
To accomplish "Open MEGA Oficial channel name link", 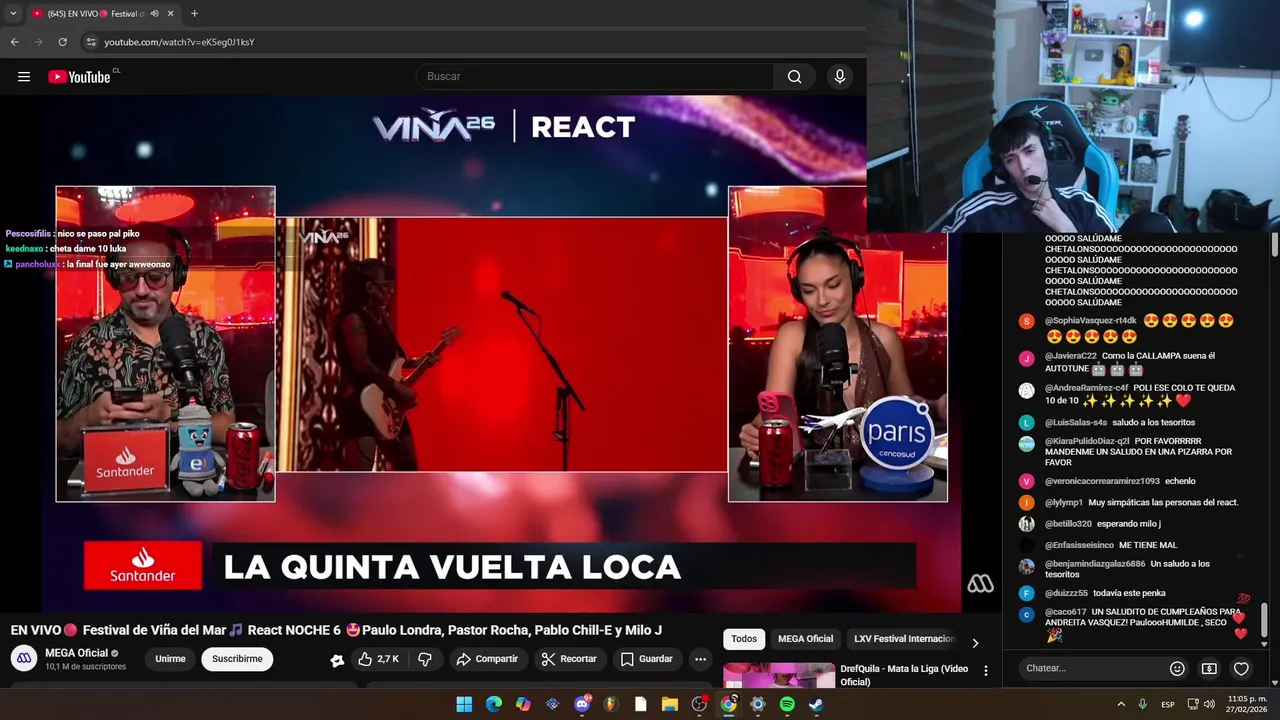I will [x=76, y=653].
